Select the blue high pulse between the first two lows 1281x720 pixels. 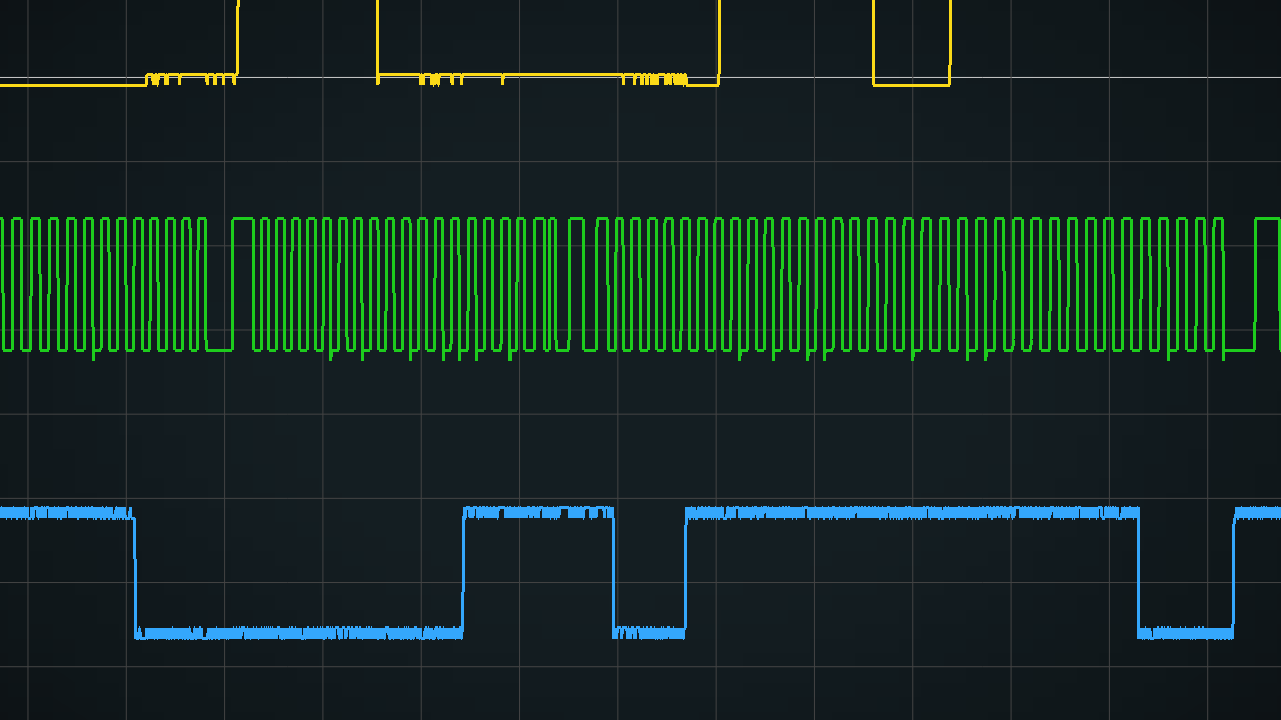(538, 513)
